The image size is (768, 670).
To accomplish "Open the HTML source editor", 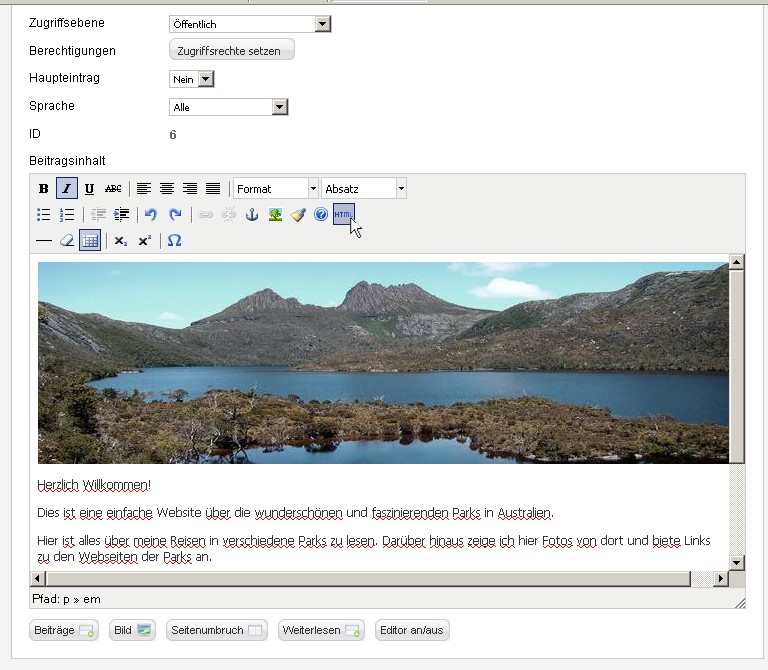I will 343,214.
